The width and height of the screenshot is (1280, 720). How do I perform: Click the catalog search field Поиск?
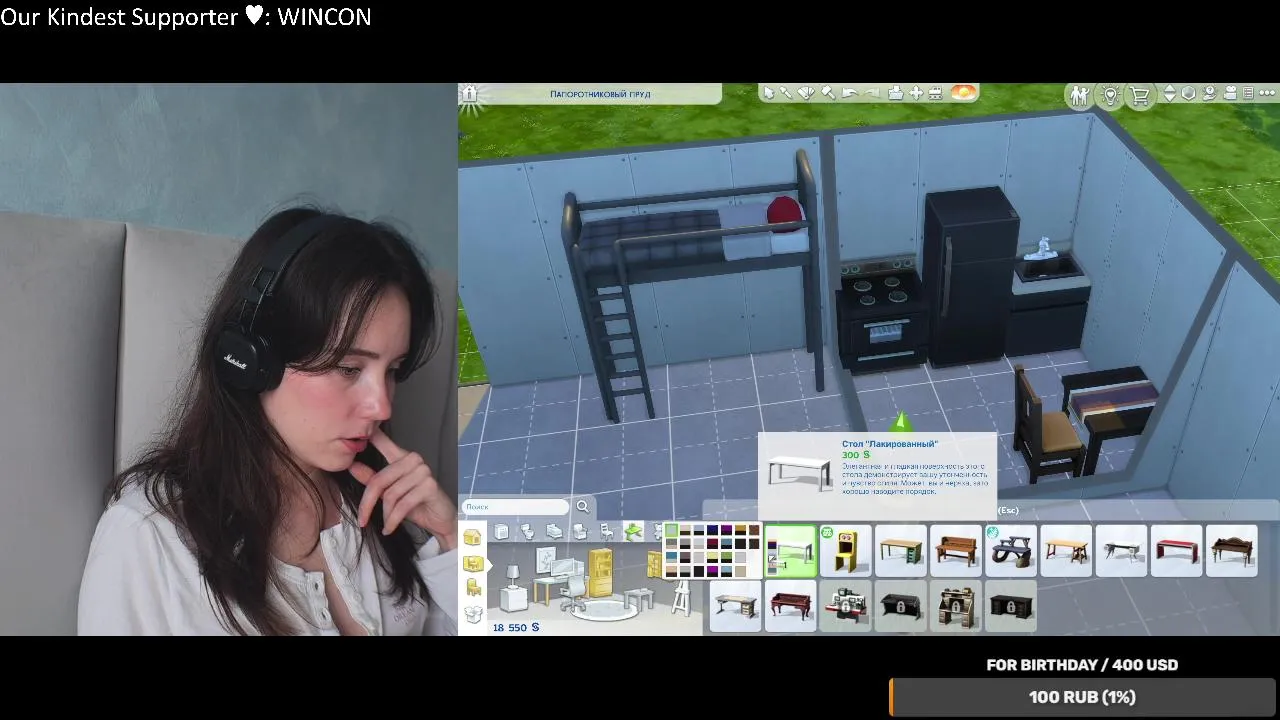[x=515, y=507]
